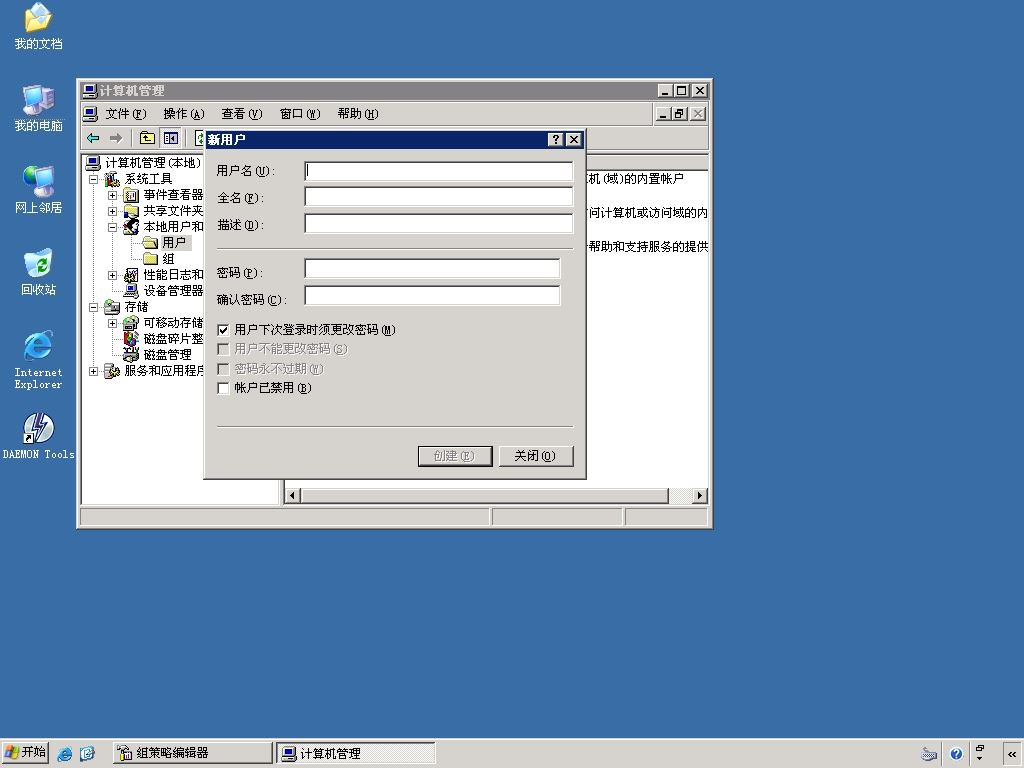Screen dimensions: 1024x768
Task: Toggle the Show/Hide console tree icon
Action: point(171,138)
